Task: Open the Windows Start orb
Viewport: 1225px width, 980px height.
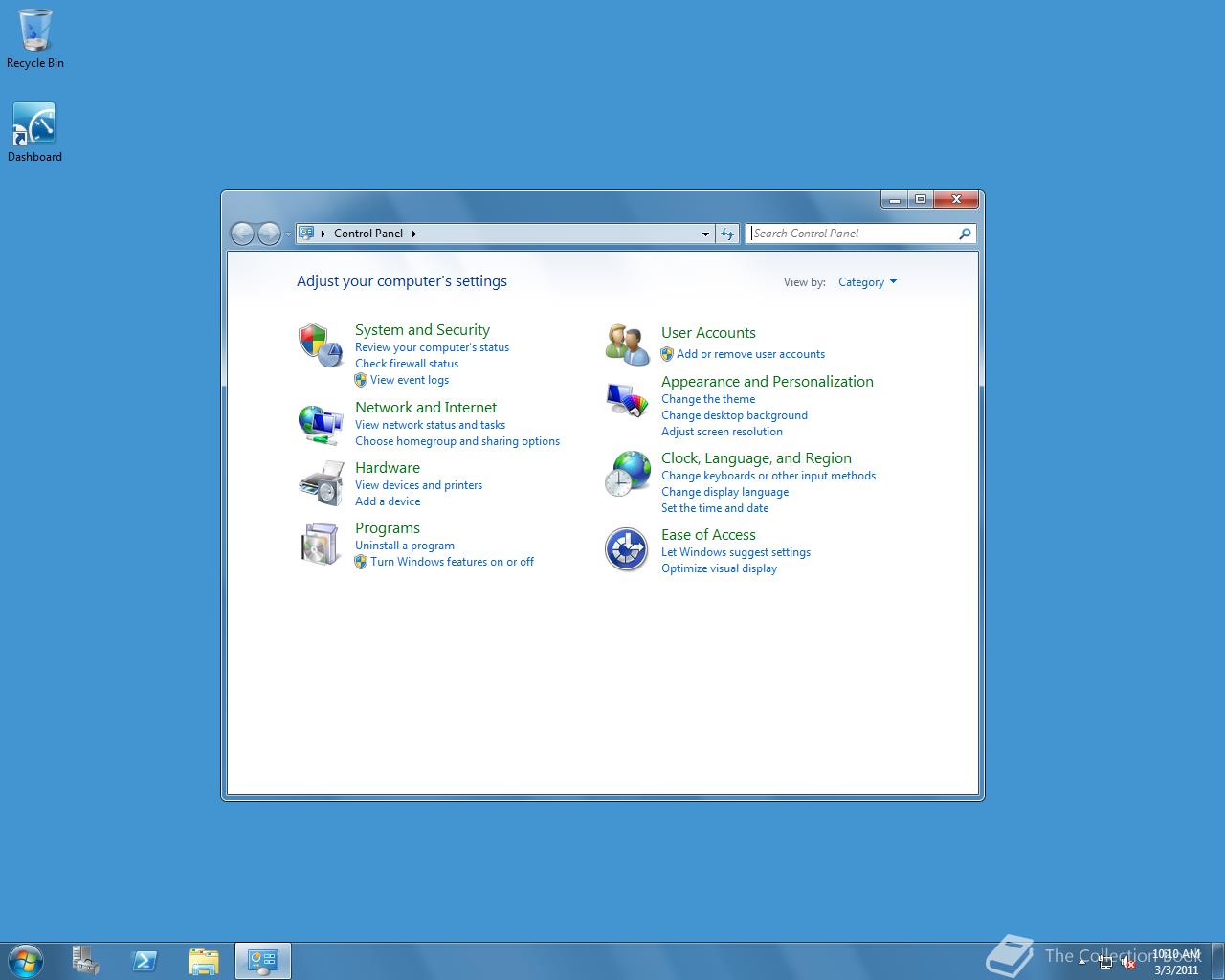Action: (x=26, y=961)
